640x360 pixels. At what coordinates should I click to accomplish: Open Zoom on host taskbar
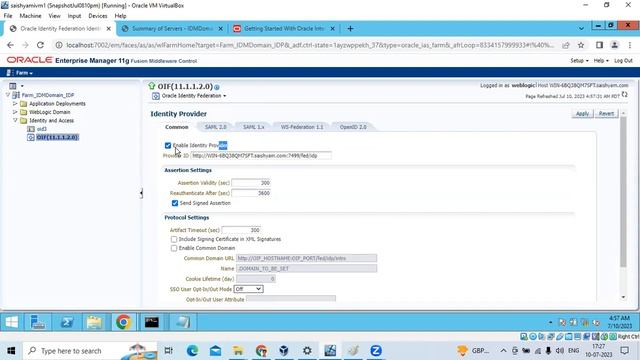(x=376, y=351)
